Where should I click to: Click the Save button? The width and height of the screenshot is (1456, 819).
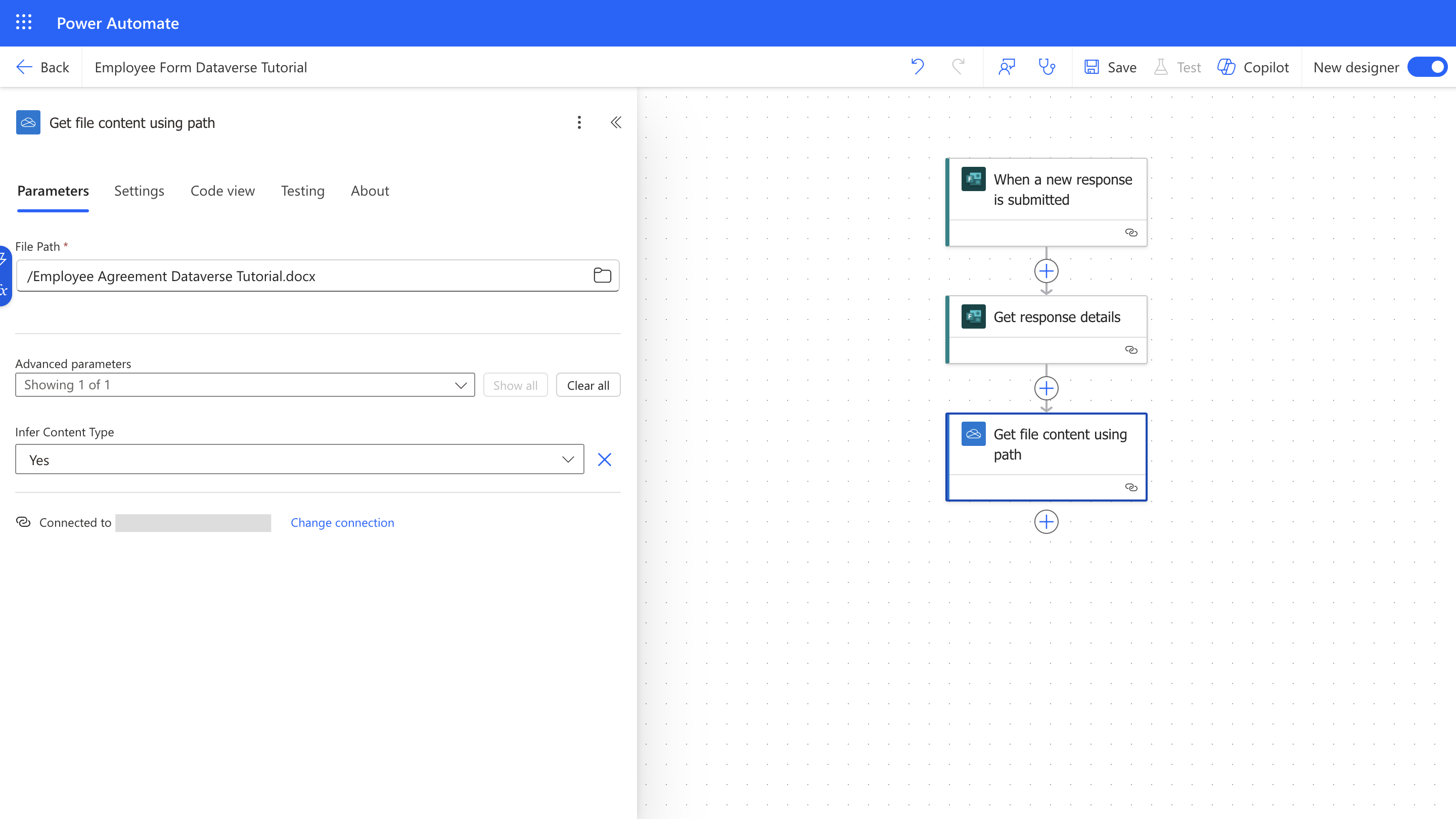(x=1111, y=67)
